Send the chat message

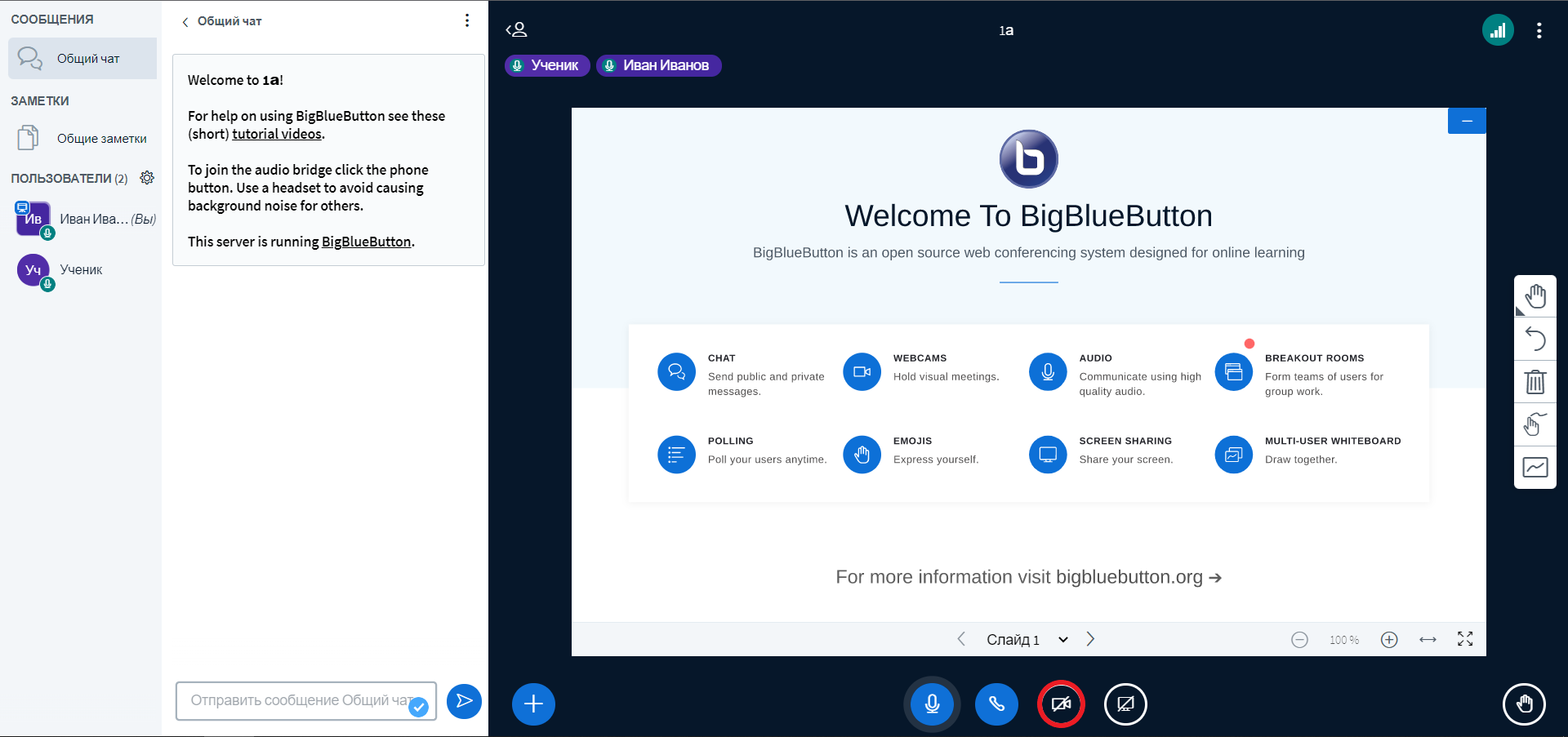pyautogui.click(x=464, y=701)
